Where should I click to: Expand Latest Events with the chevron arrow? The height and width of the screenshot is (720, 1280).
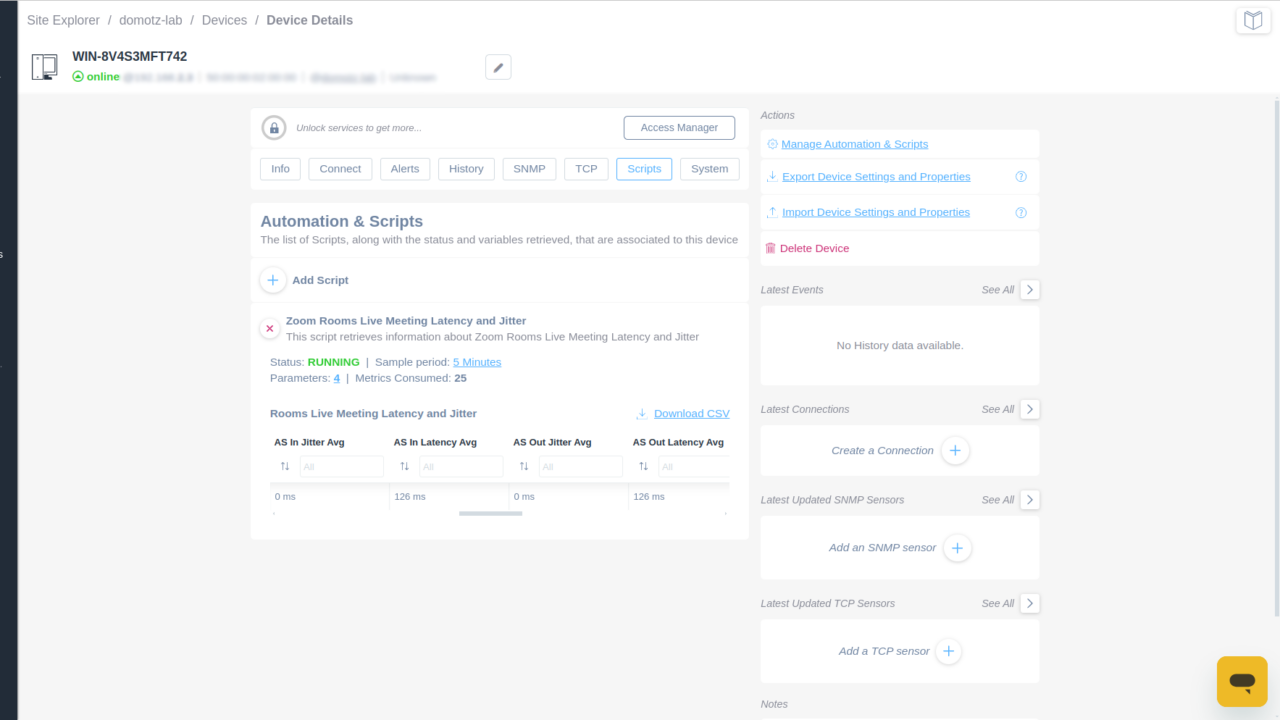(x=1029, y=289)
